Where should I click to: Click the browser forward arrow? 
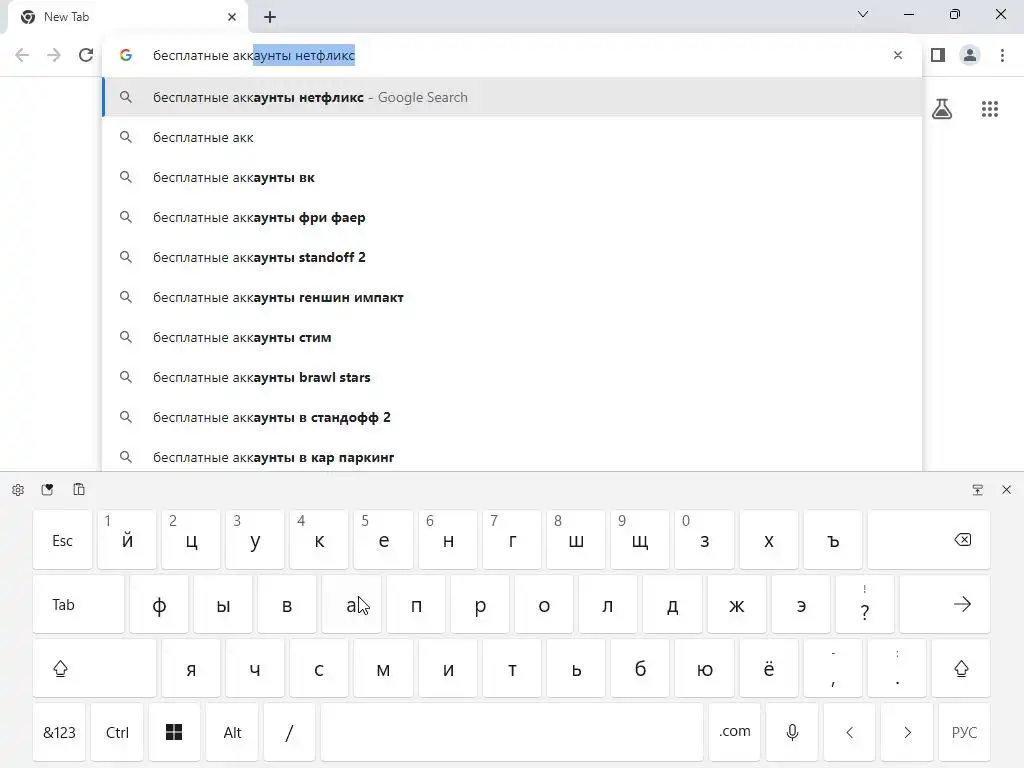[54, 55]
